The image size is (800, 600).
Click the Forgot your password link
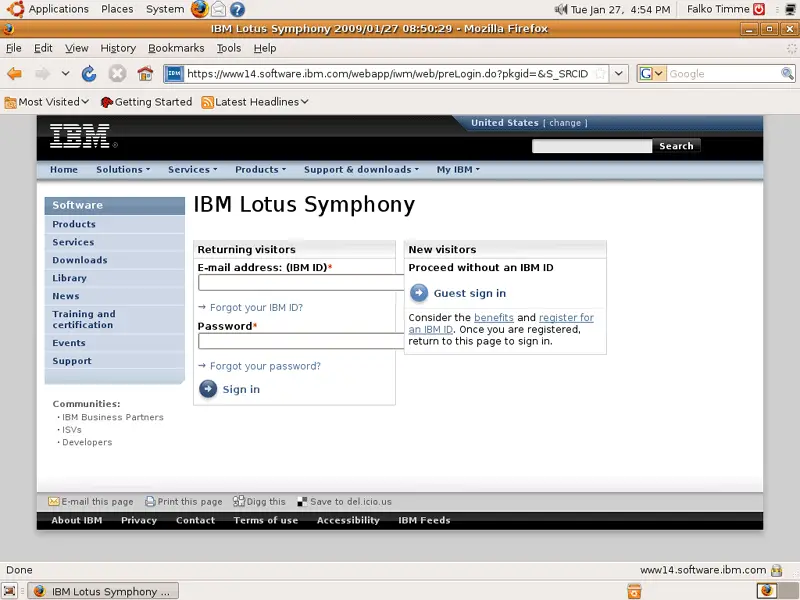[x=265, y=366]
